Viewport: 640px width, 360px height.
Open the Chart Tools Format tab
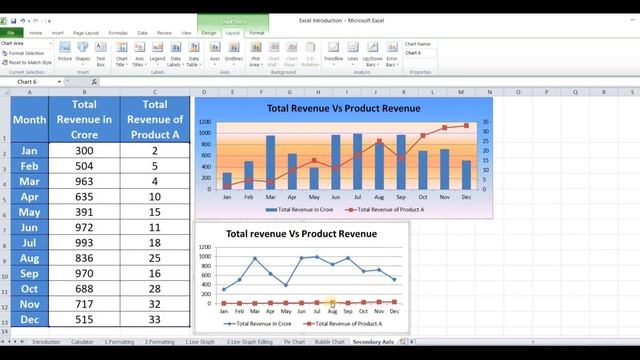coord(257,33)
